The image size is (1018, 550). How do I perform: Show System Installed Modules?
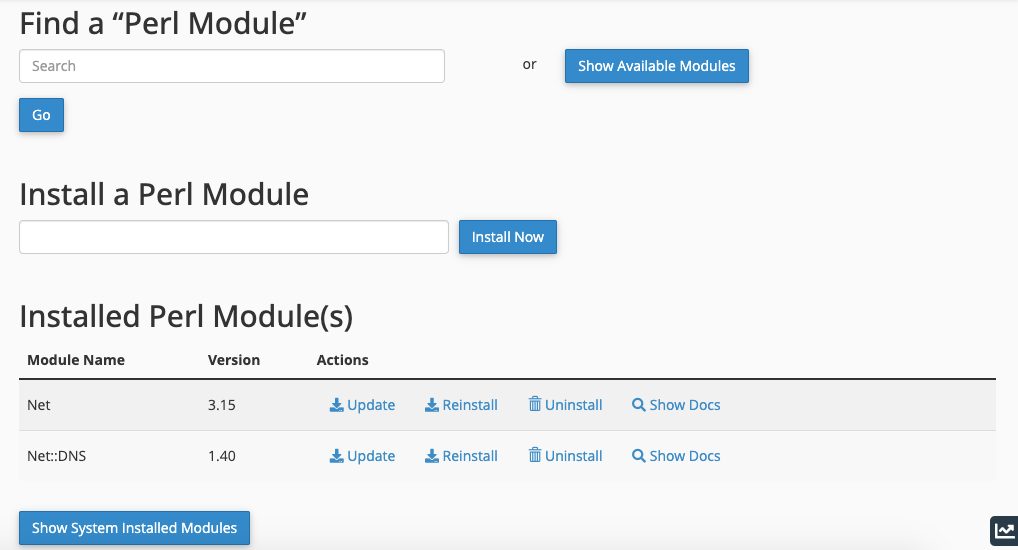[134, 528]
